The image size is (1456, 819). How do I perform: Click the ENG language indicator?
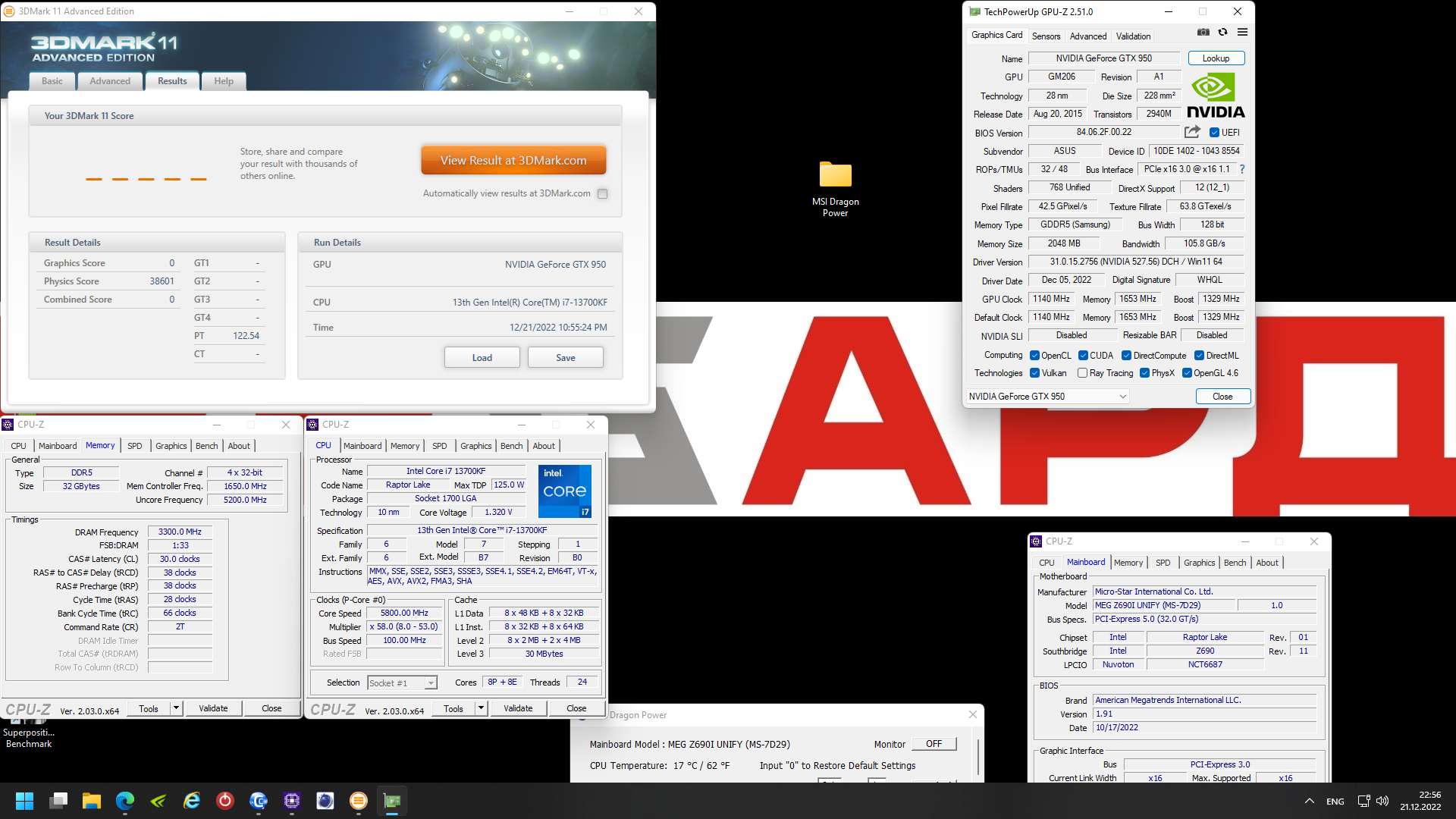pos(1335,801)
